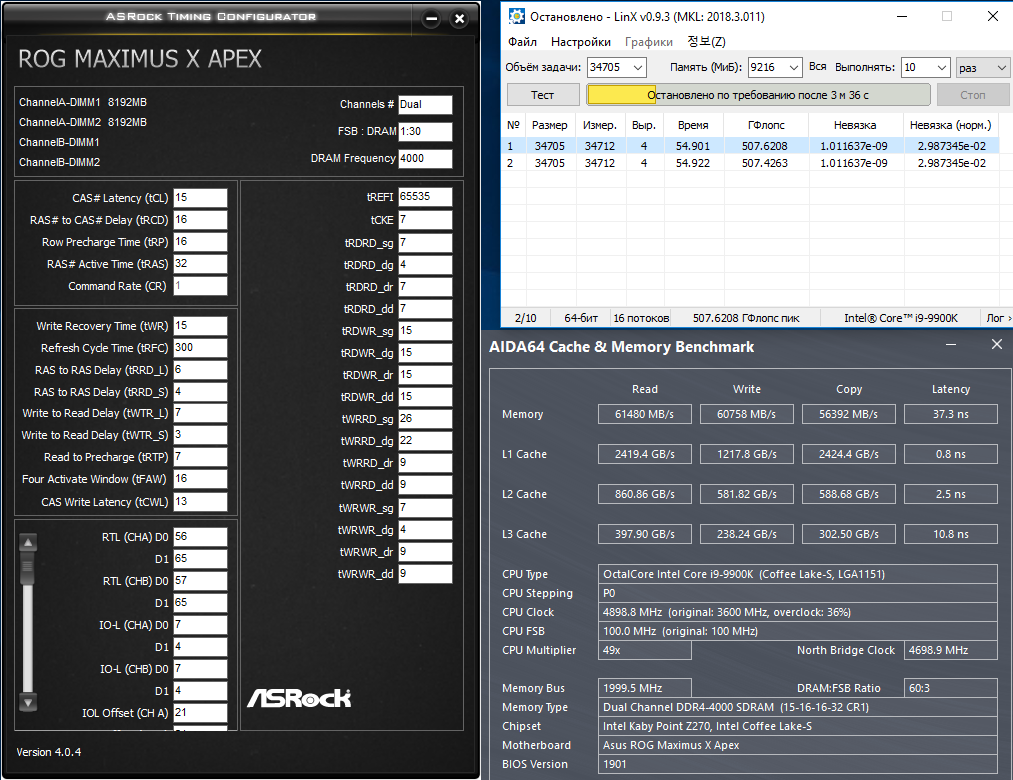Click the Размер column header
The height and width of the screenshot is (780, 1013).
click(x=549, y=125)
